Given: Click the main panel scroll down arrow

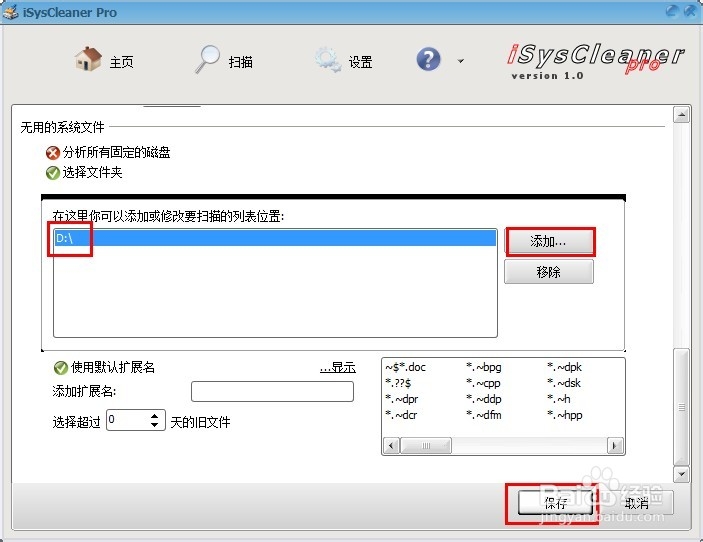Looking at the screenshot, I should pos(681,474).
